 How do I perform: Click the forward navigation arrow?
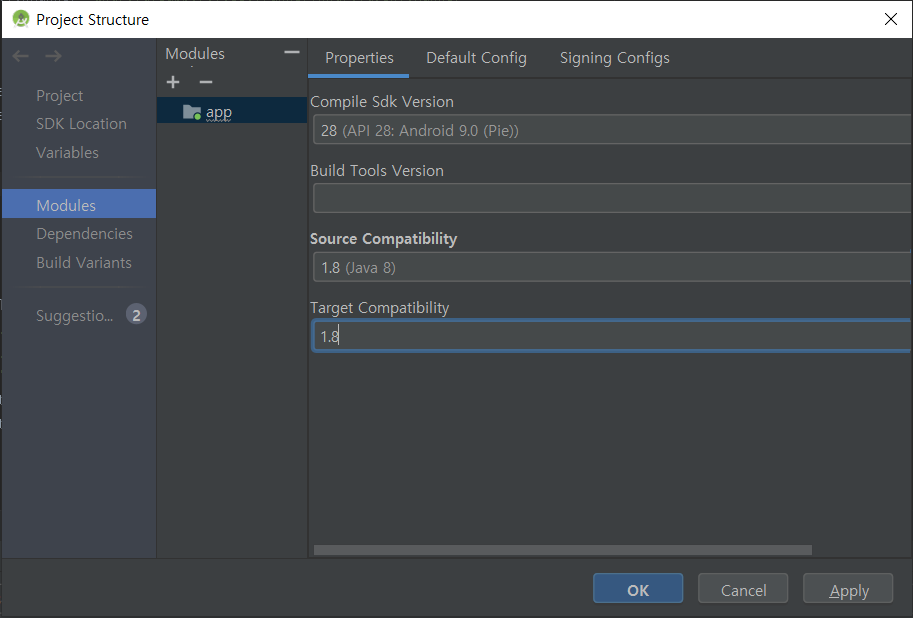pyautogui.click(x=54, y=56)
